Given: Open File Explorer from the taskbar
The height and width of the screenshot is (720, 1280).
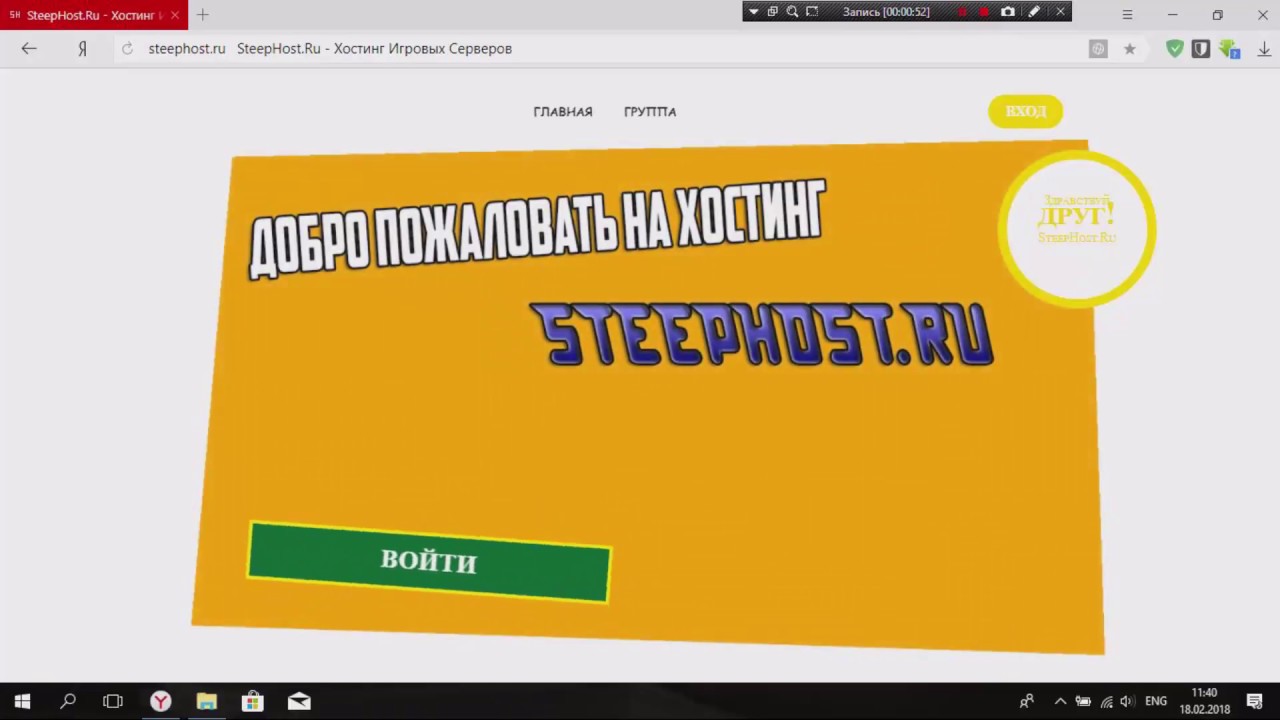Looking at the screenshot, I should 206,701.
